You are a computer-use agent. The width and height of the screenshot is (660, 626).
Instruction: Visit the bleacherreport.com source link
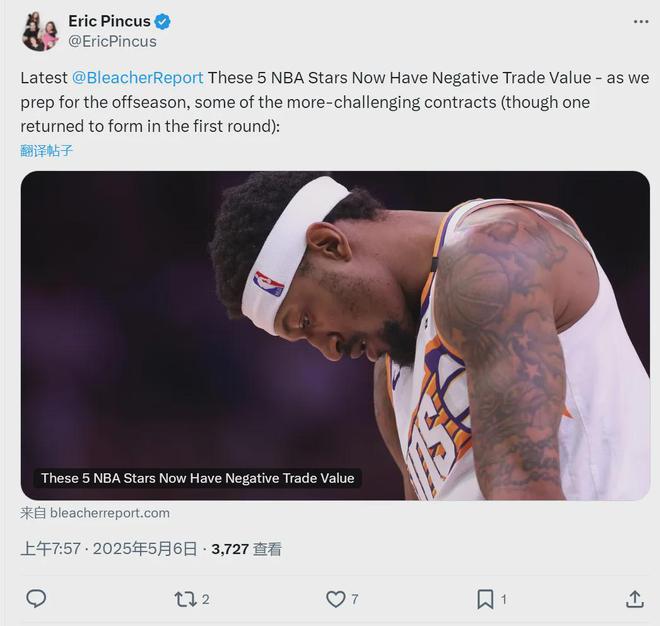pos(95,513)
